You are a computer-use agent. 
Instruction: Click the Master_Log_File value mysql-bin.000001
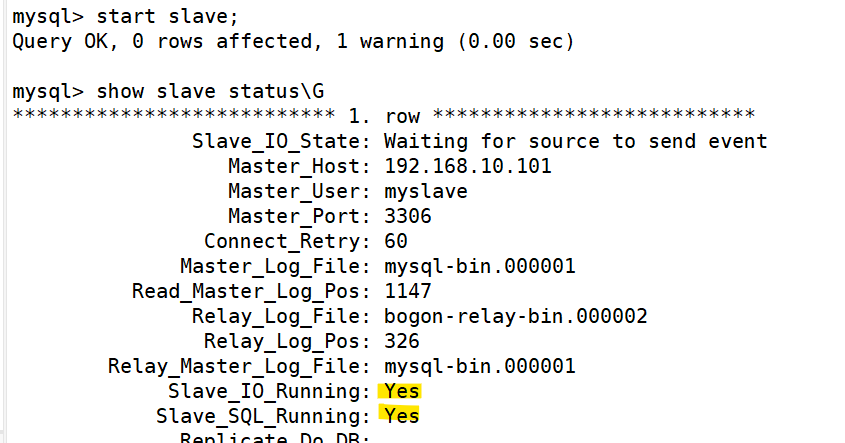480,266
